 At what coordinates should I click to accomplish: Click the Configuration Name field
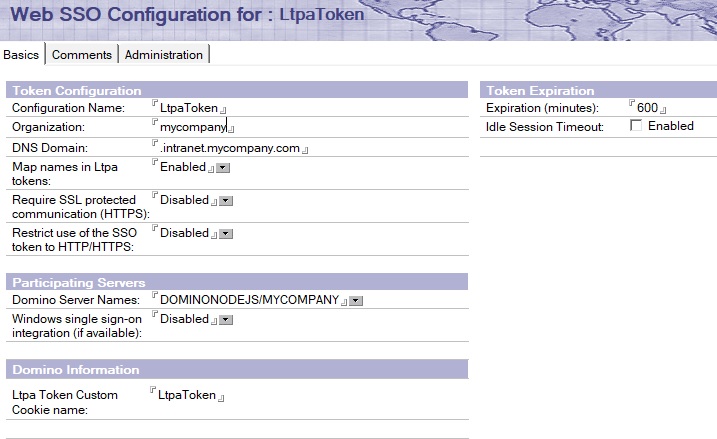[188, 108]
